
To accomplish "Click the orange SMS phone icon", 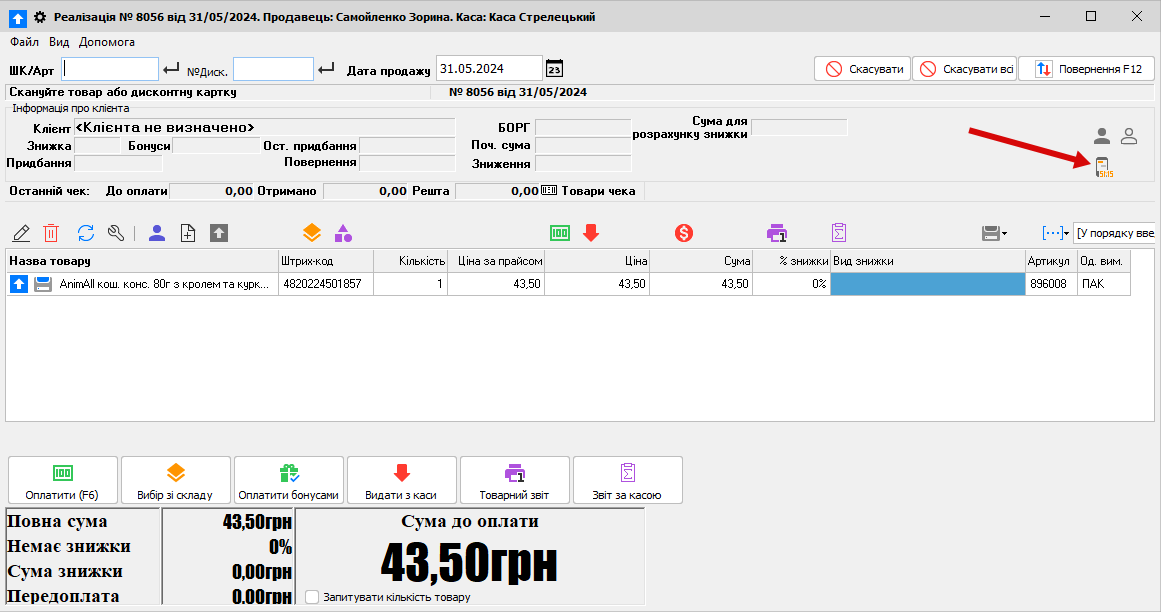I will [x=1103, y=168].
